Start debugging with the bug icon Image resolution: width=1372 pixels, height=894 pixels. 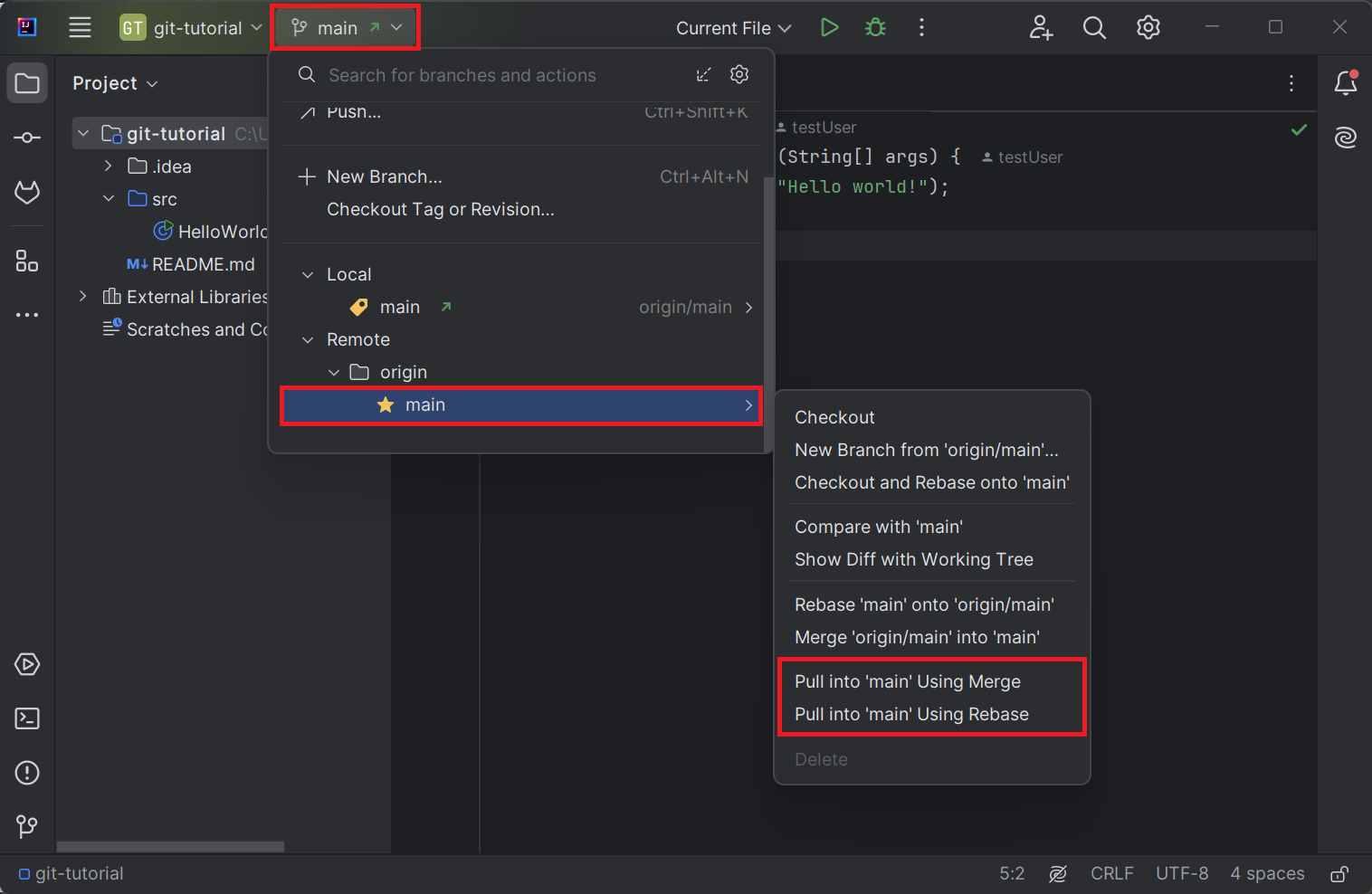click(874, 27)
